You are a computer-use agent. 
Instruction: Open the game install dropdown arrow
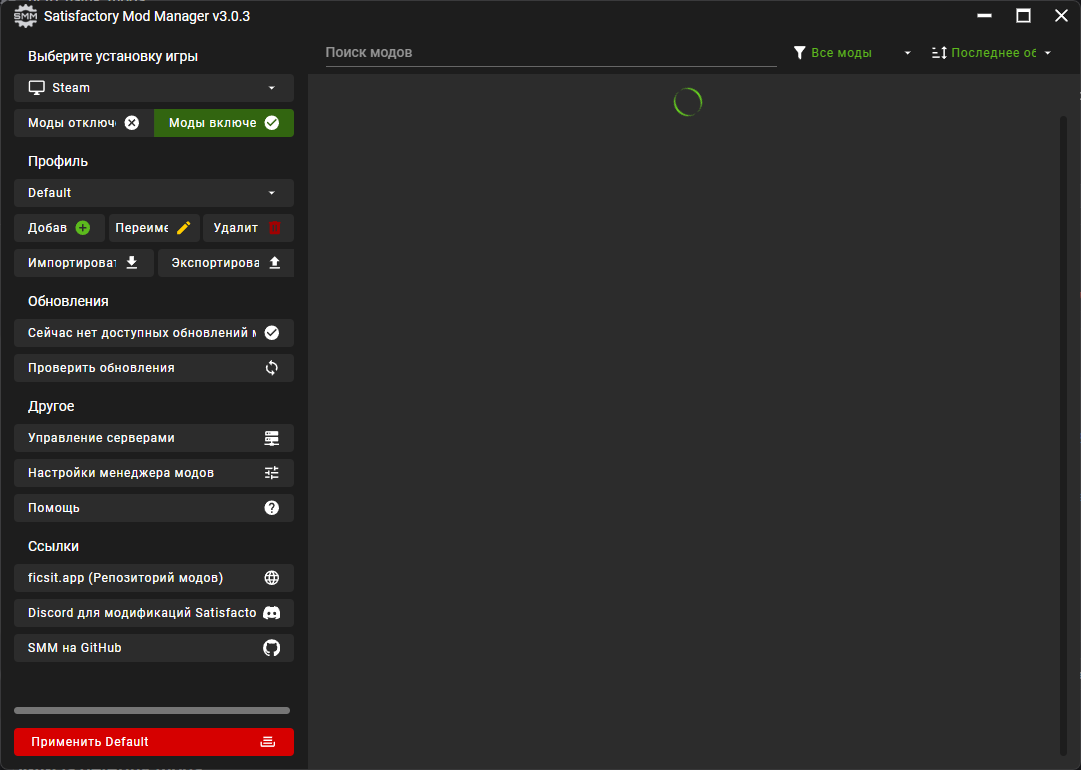272,88
